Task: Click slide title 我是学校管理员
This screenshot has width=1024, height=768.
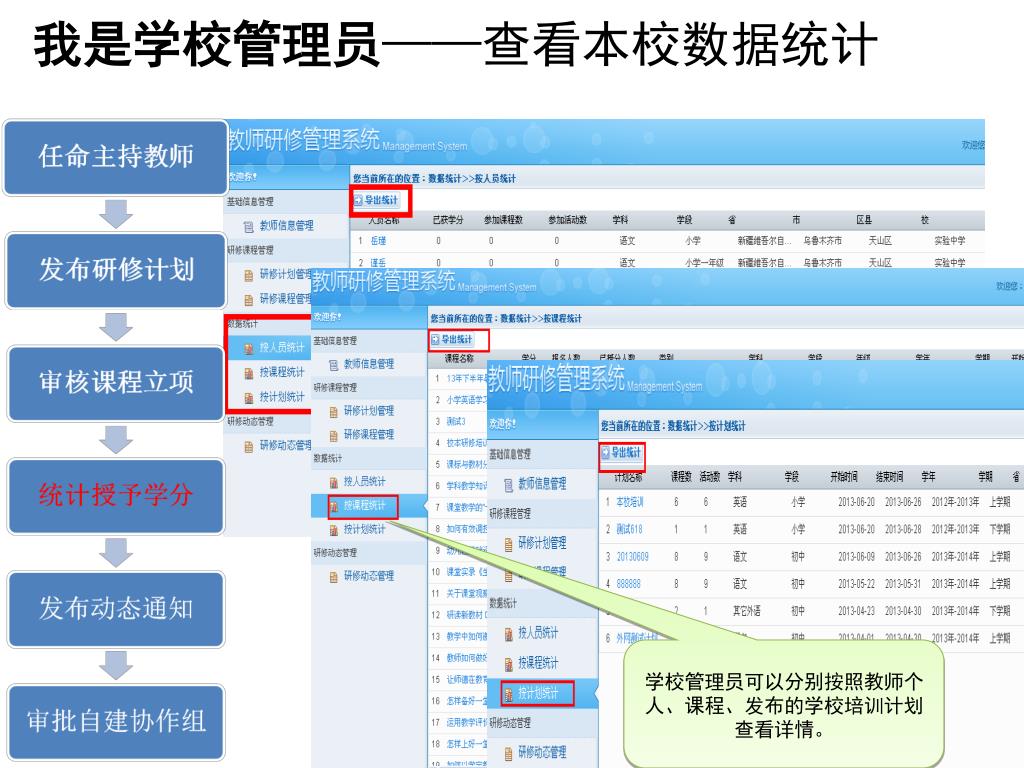Action: click(x=206, y=44)
